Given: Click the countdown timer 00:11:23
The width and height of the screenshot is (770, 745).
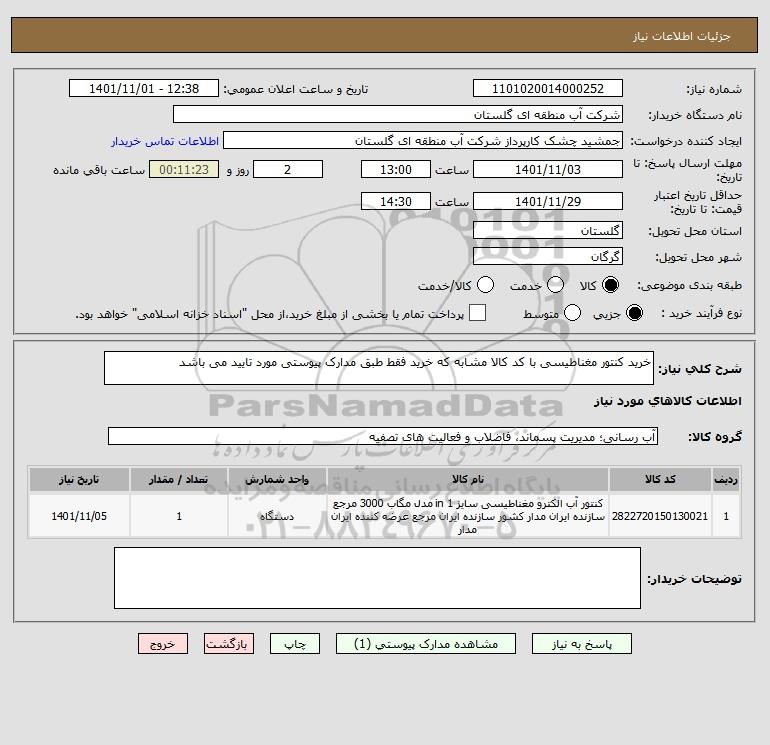Looking at the screenshot, I should [184, 169].
